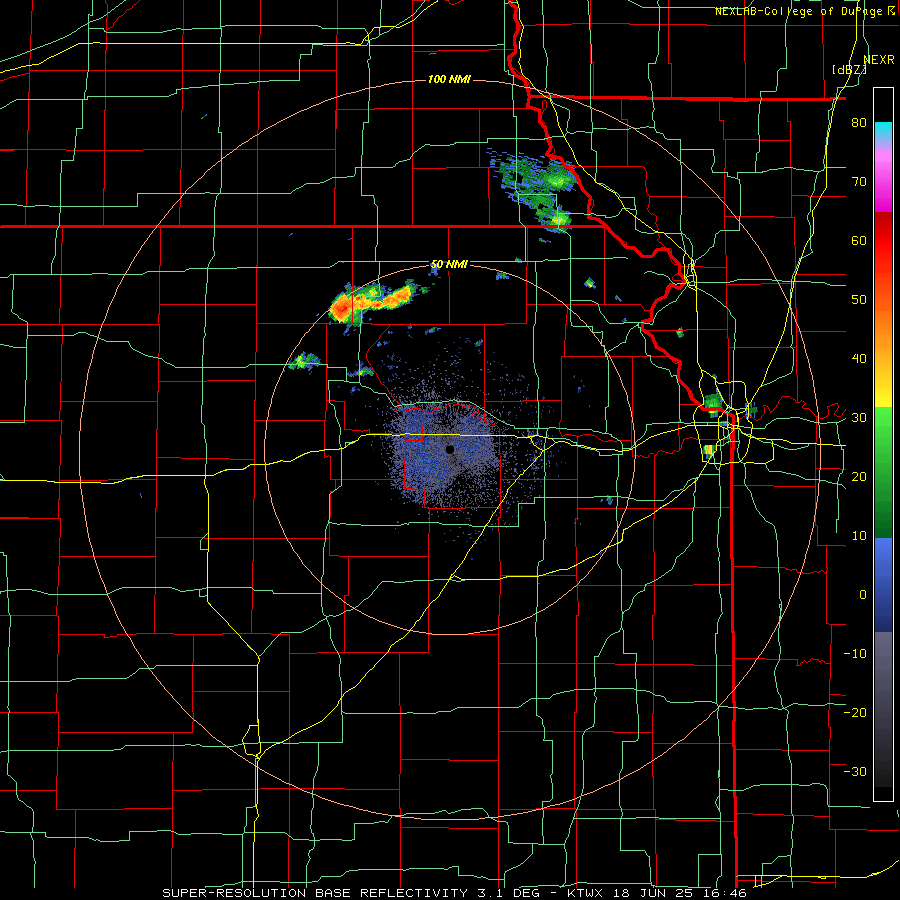Screen dimensions: 900x900
Task: Click the 0 value on the dBZ scale
Action: (x=863, y=595)
